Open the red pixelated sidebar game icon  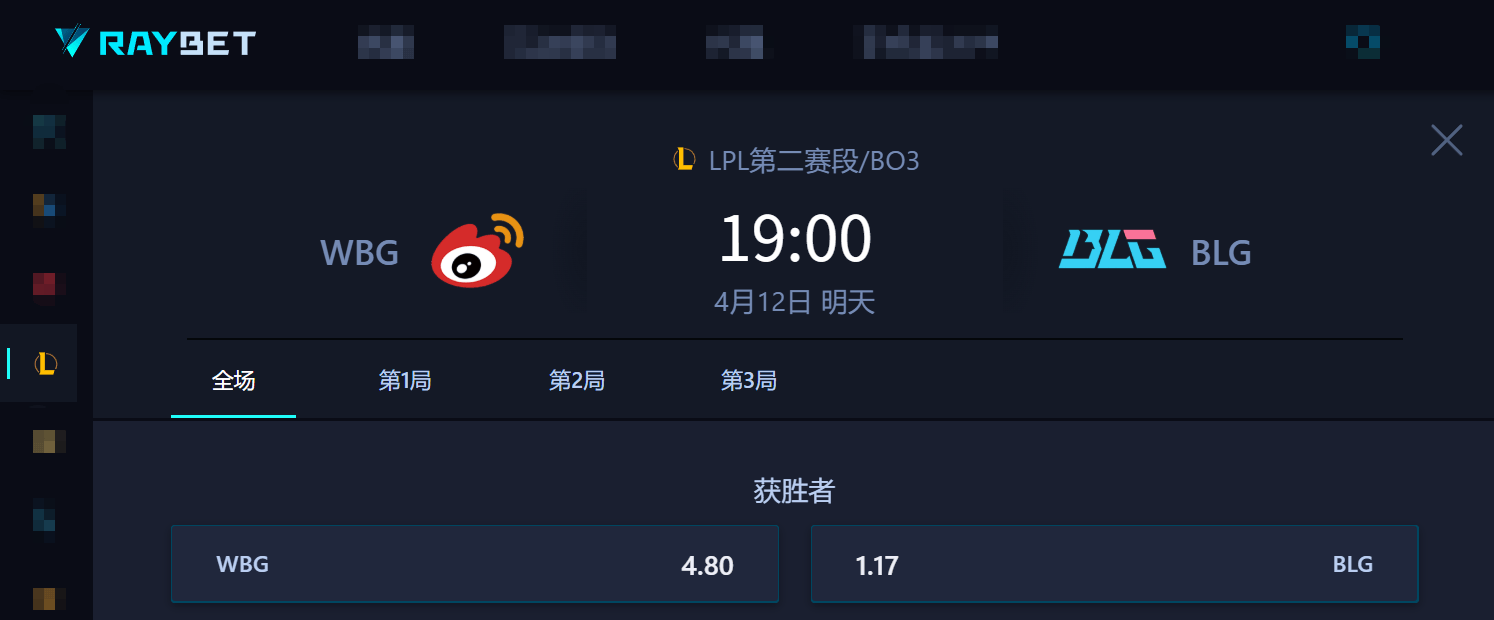click(x=48, y=284)
